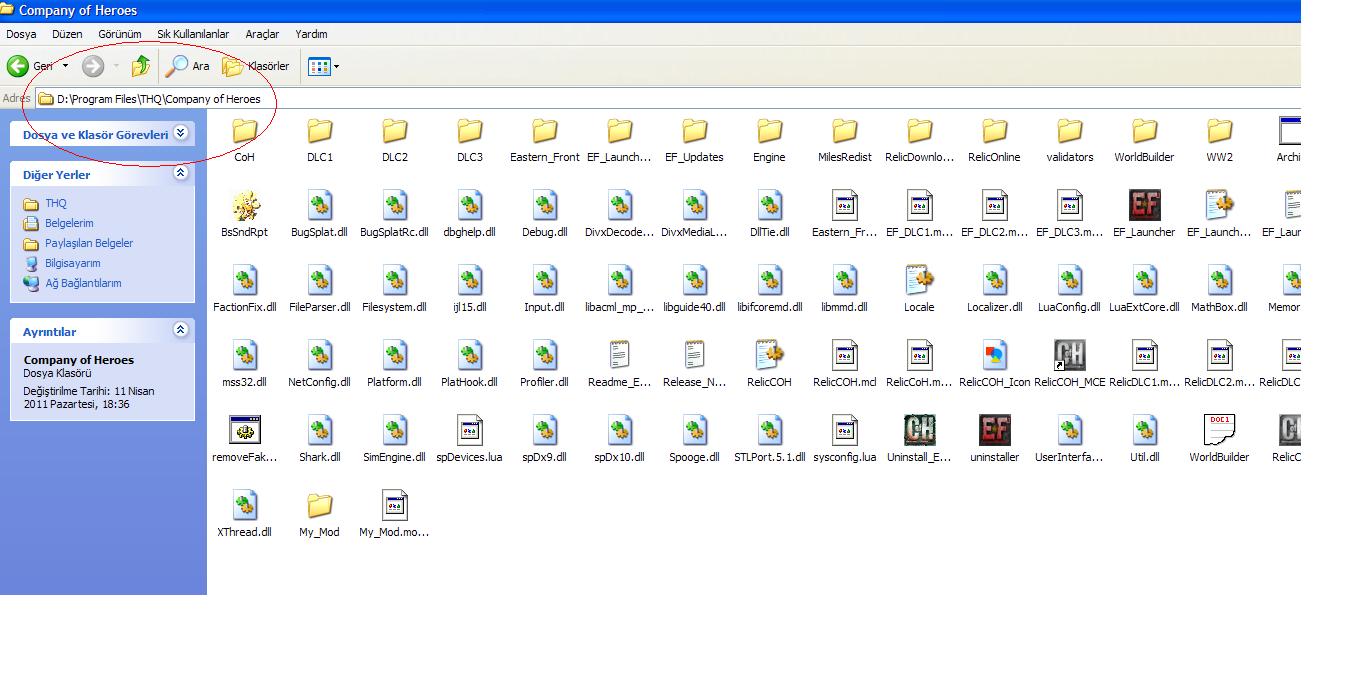Select the RelicOnline folder
Screen dimensions: 1360x691
click(x=994, y=140)
